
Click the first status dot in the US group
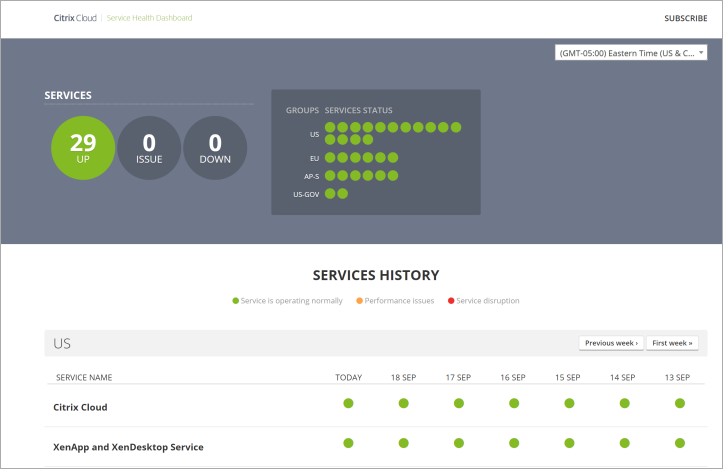[330, 127]
